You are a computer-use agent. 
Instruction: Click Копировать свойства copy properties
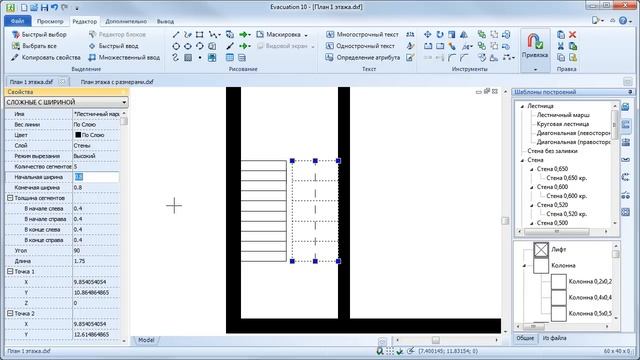point(46,58)
